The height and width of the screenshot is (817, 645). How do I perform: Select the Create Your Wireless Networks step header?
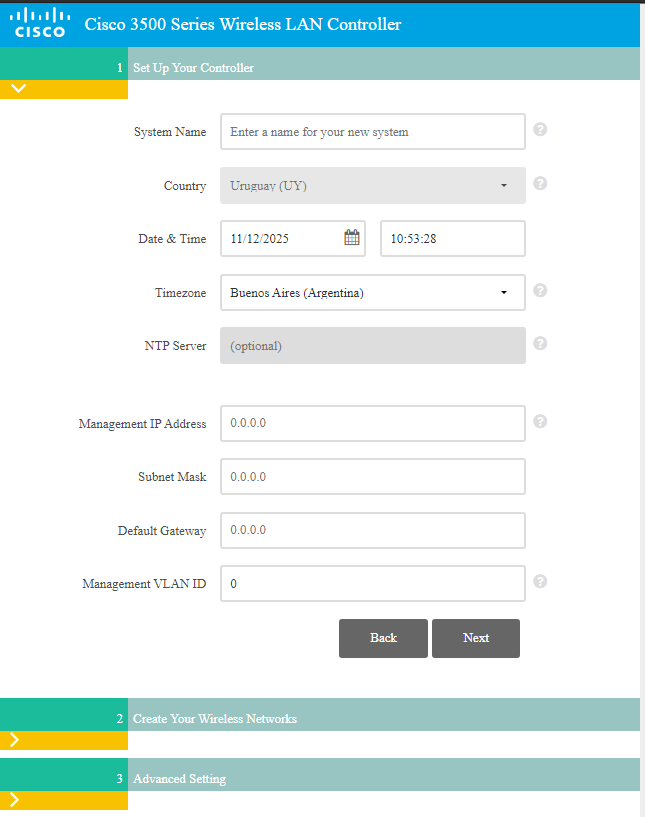click(215, 719)
